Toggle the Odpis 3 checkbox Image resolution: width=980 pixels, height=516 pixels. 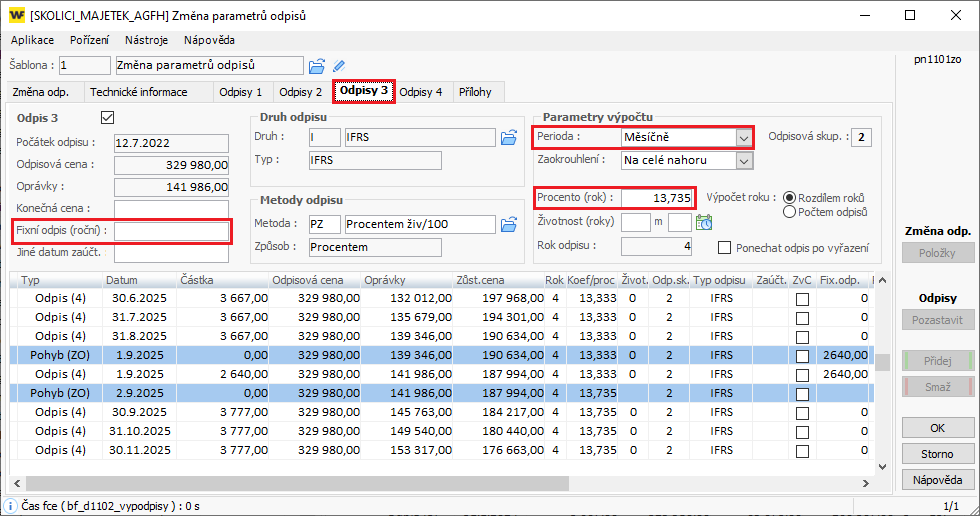[108, 118]
